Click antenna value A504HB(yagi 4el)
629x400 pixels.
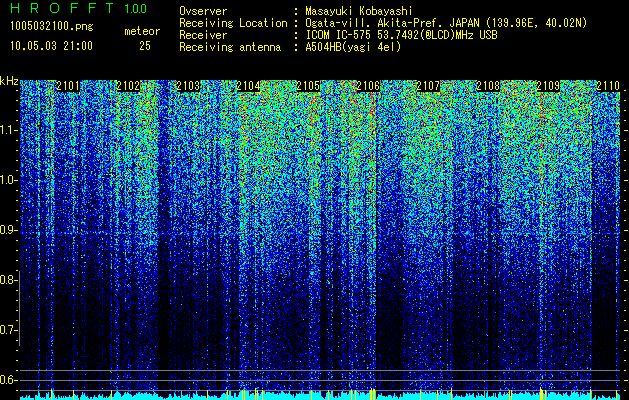coord(353,47)
